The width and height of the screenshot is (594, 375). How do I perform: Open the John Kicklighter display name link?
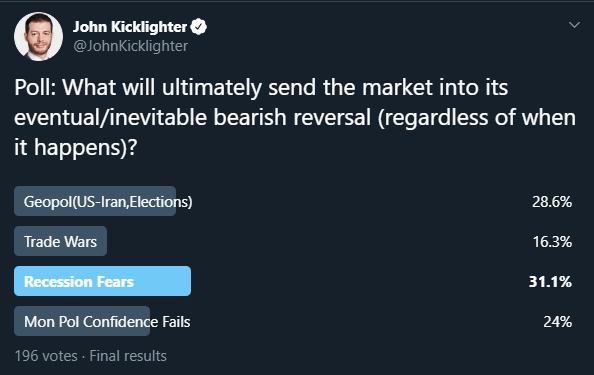tap(130, 27)
